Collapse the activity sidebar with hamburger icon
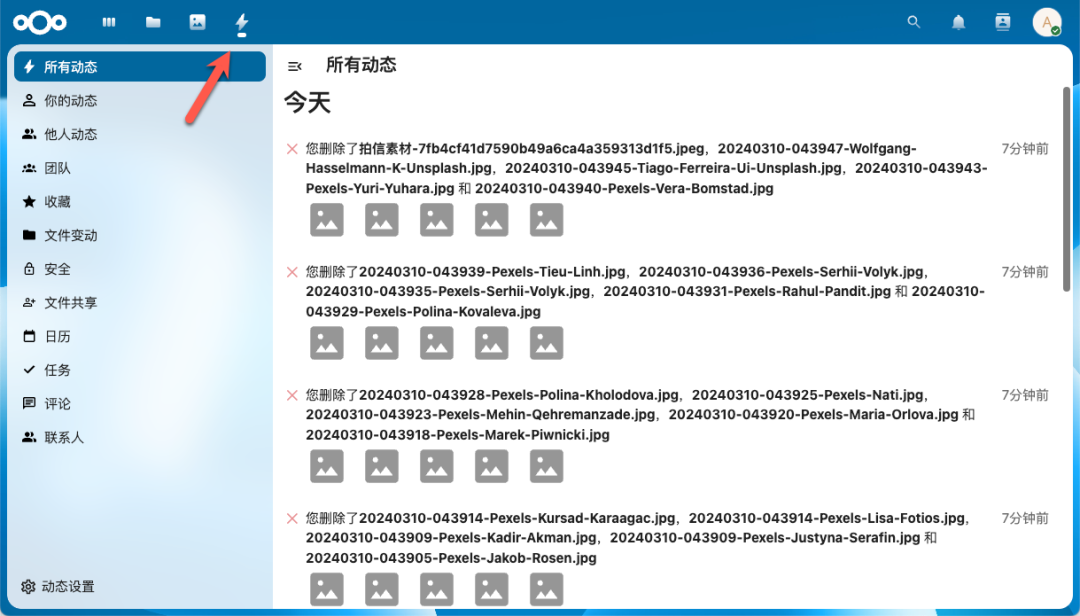Screen dimensions: 1080x616 pos(294,64)
